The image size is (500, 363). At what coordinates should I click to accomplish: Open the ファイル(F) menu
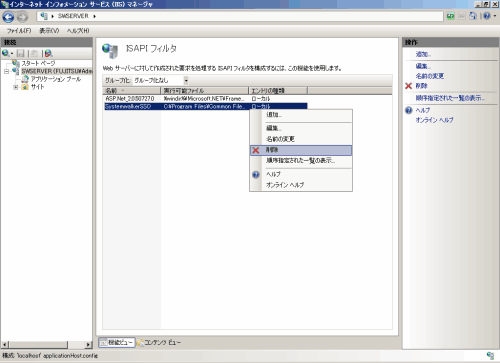pos(19,31)
